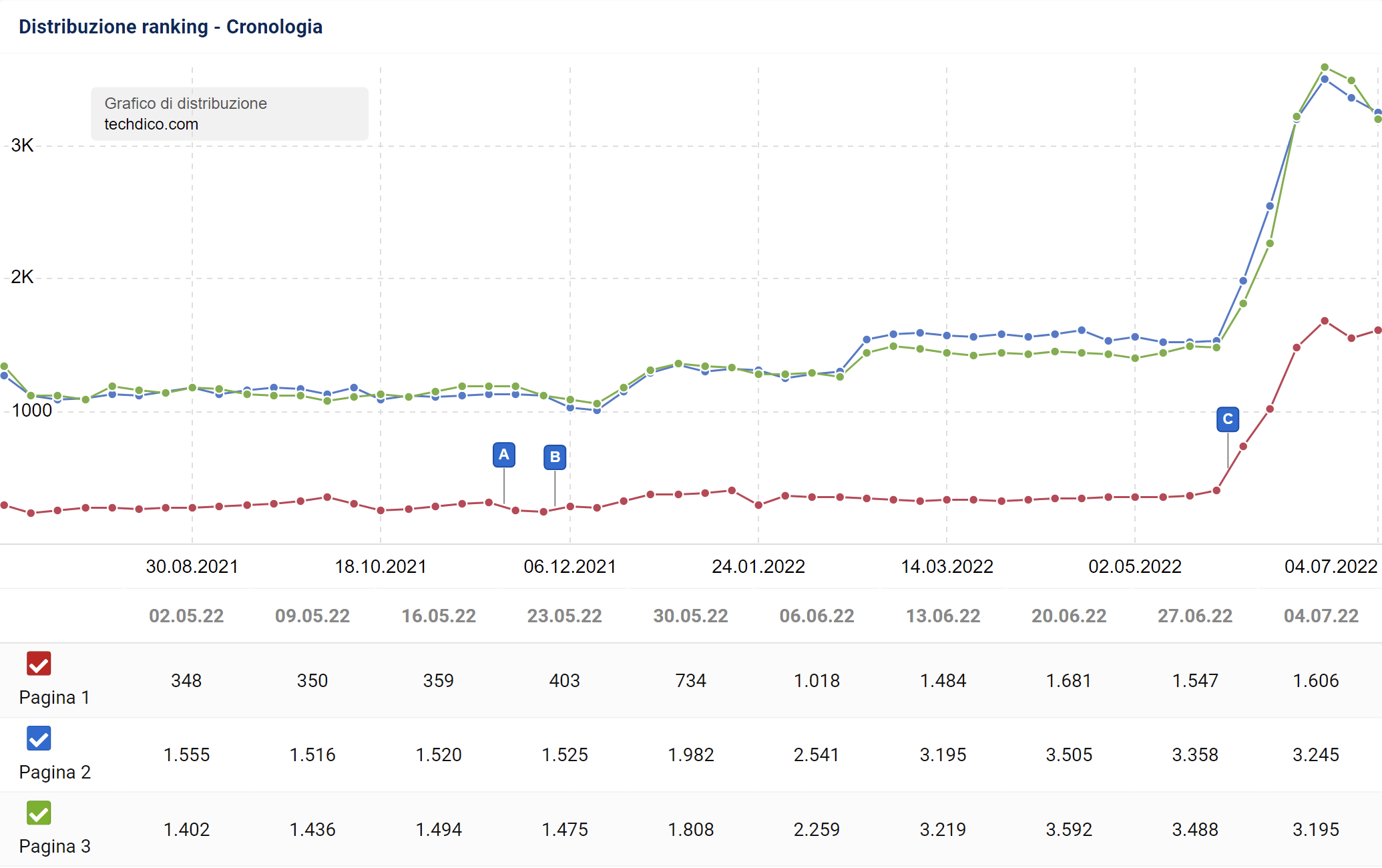Viewport: 1382px width, 868px height.
Task: Click the 02.05.2022 axis date
Action: (1135, 567)
